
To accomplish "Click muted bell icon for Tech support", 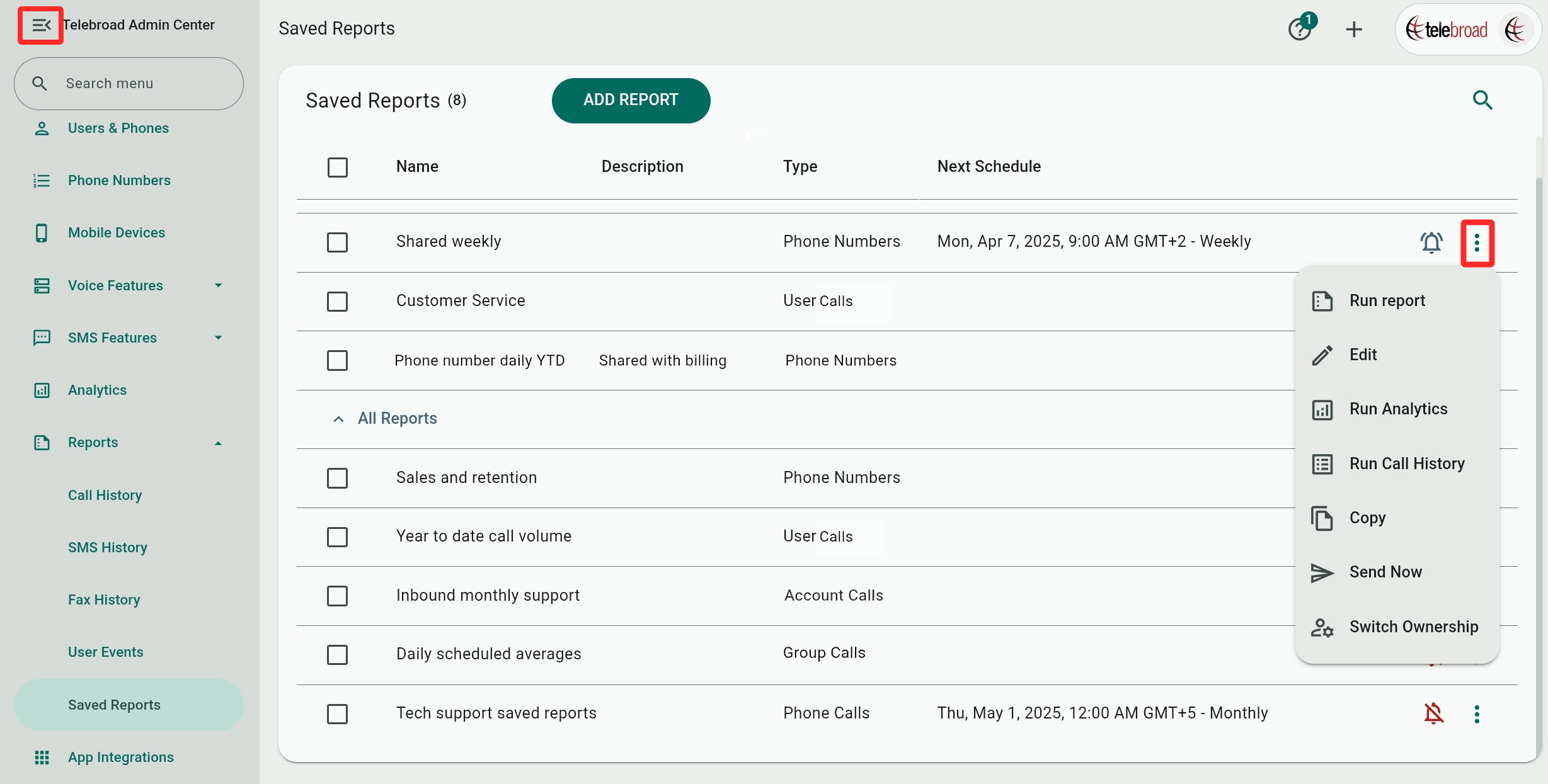I will (x=1433, y=713).
